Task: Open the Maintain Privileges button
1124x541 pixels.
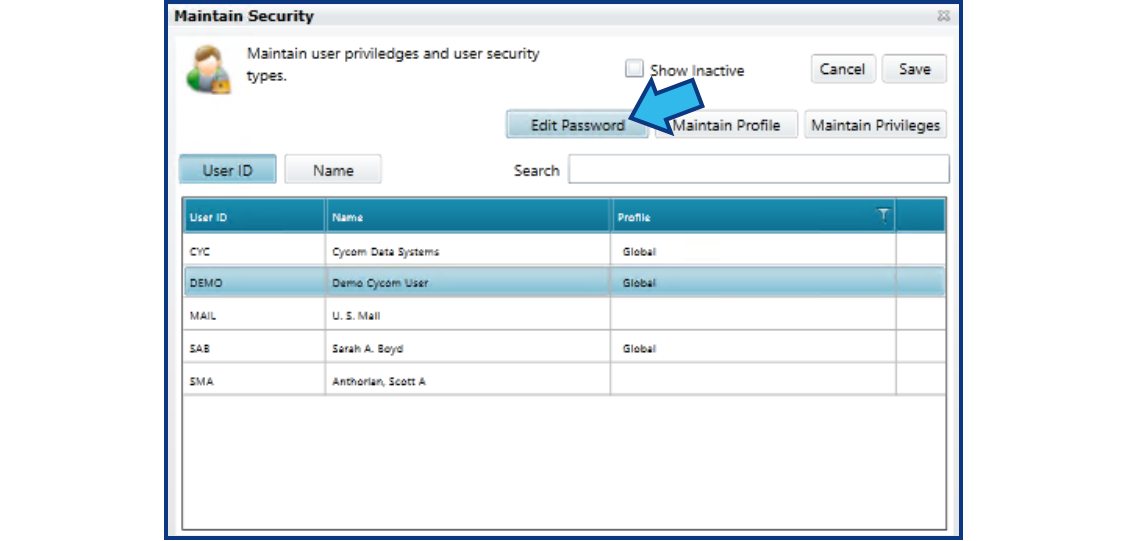Action: (875, 125)
